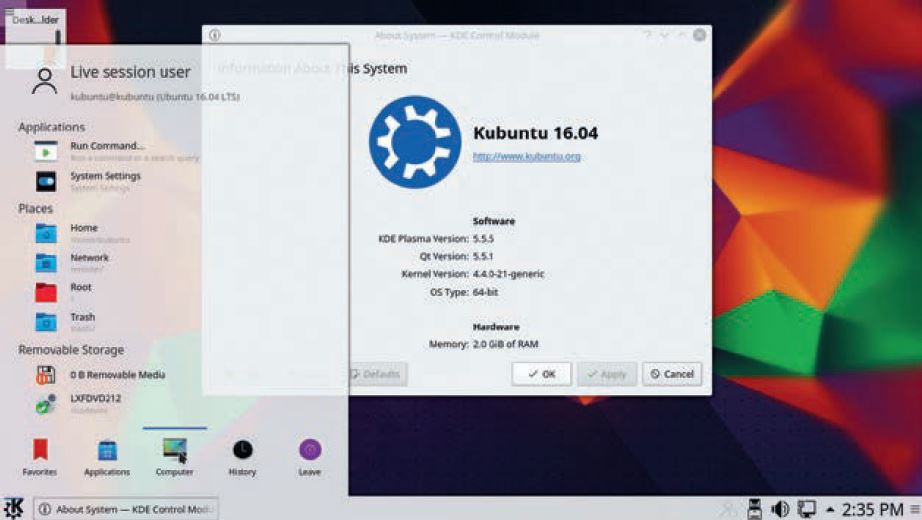922x520 pixels.
Task: Click the question mark help titlebar button
Action: (x=647, y=35)
